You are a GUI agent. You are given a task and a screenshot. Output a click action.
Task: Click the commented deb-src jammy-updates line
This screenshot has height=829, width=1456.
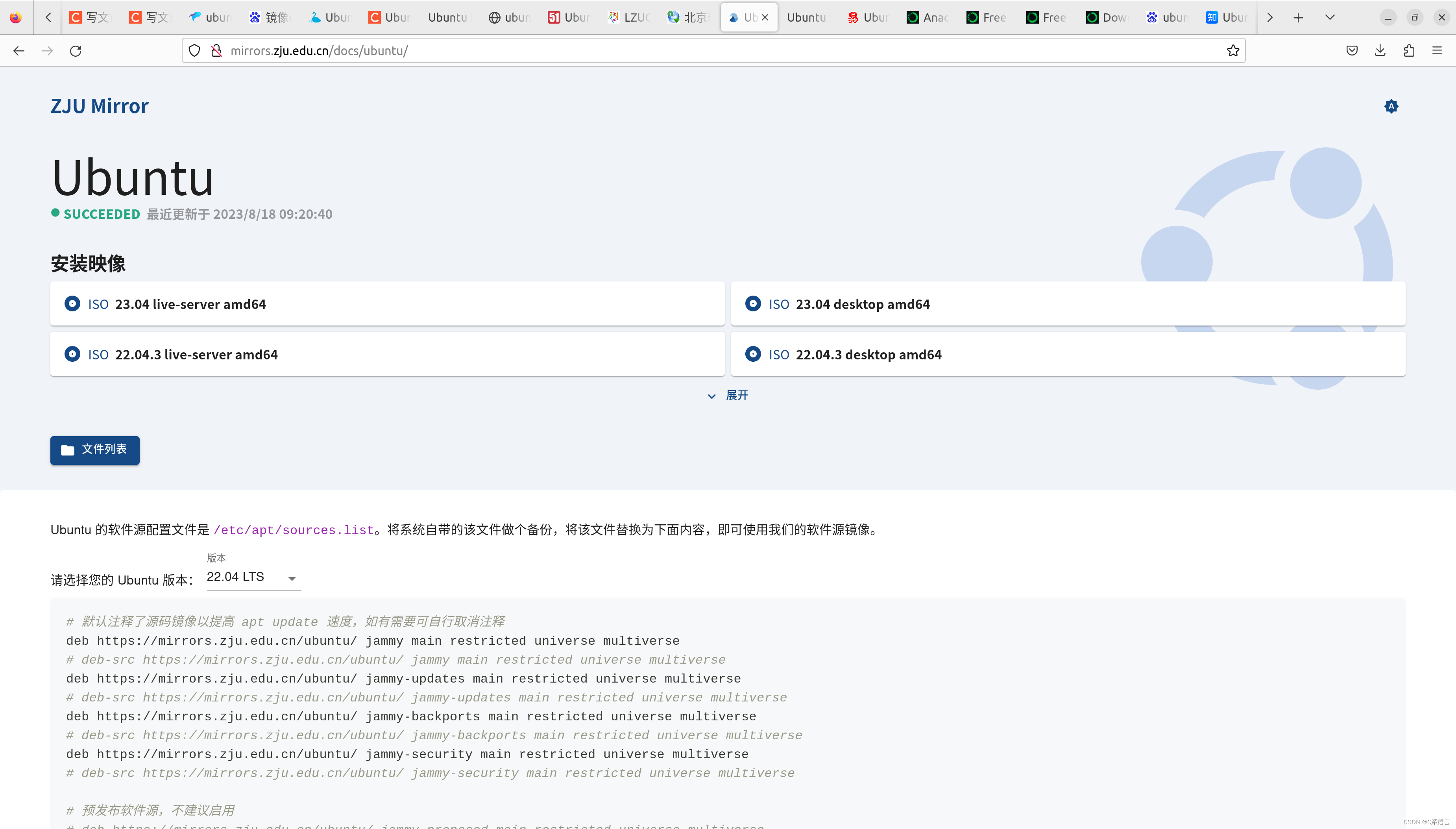(427, 698)
